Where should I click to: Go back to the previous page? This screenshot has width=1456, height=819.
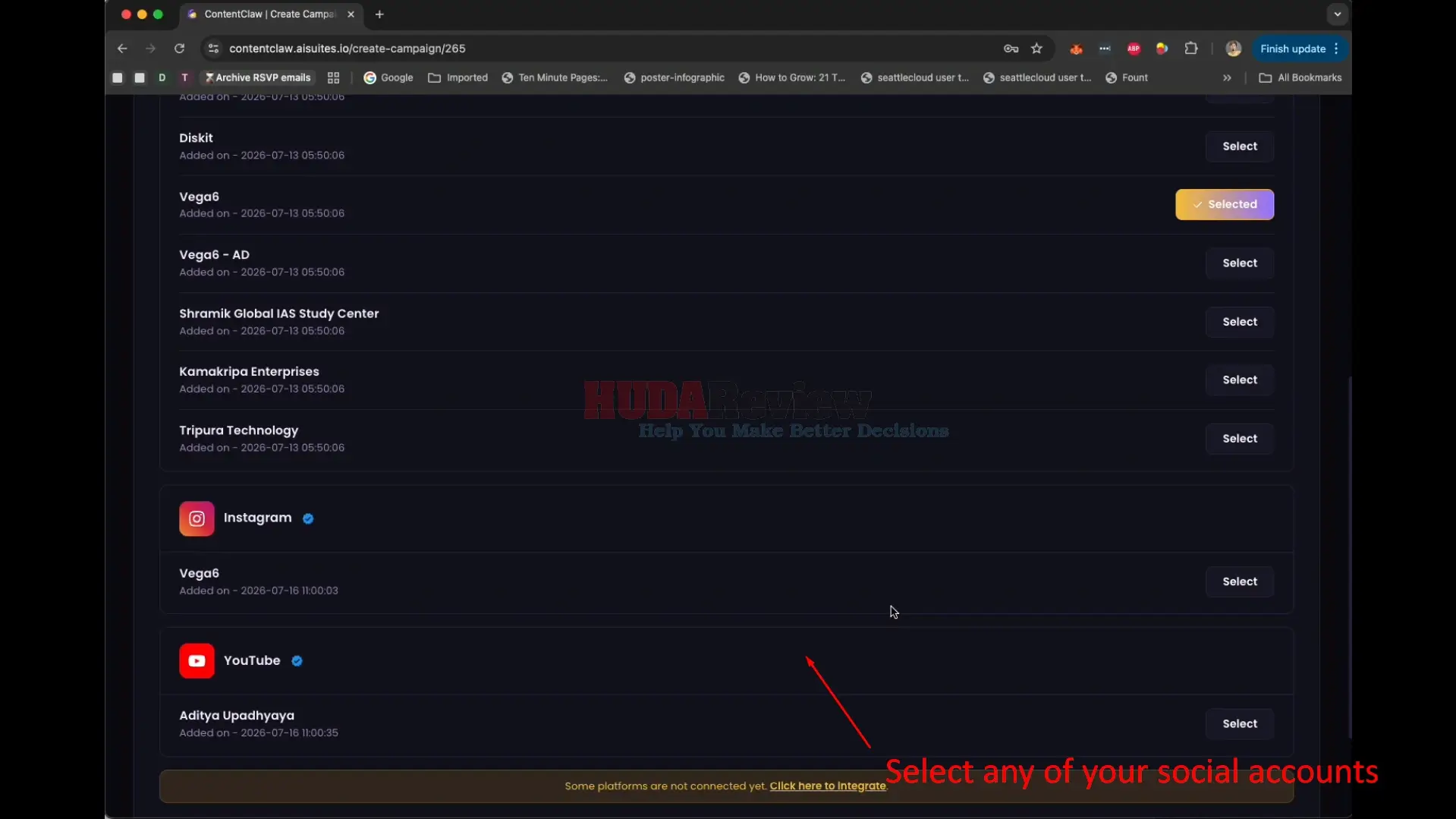tap(122, 49)
